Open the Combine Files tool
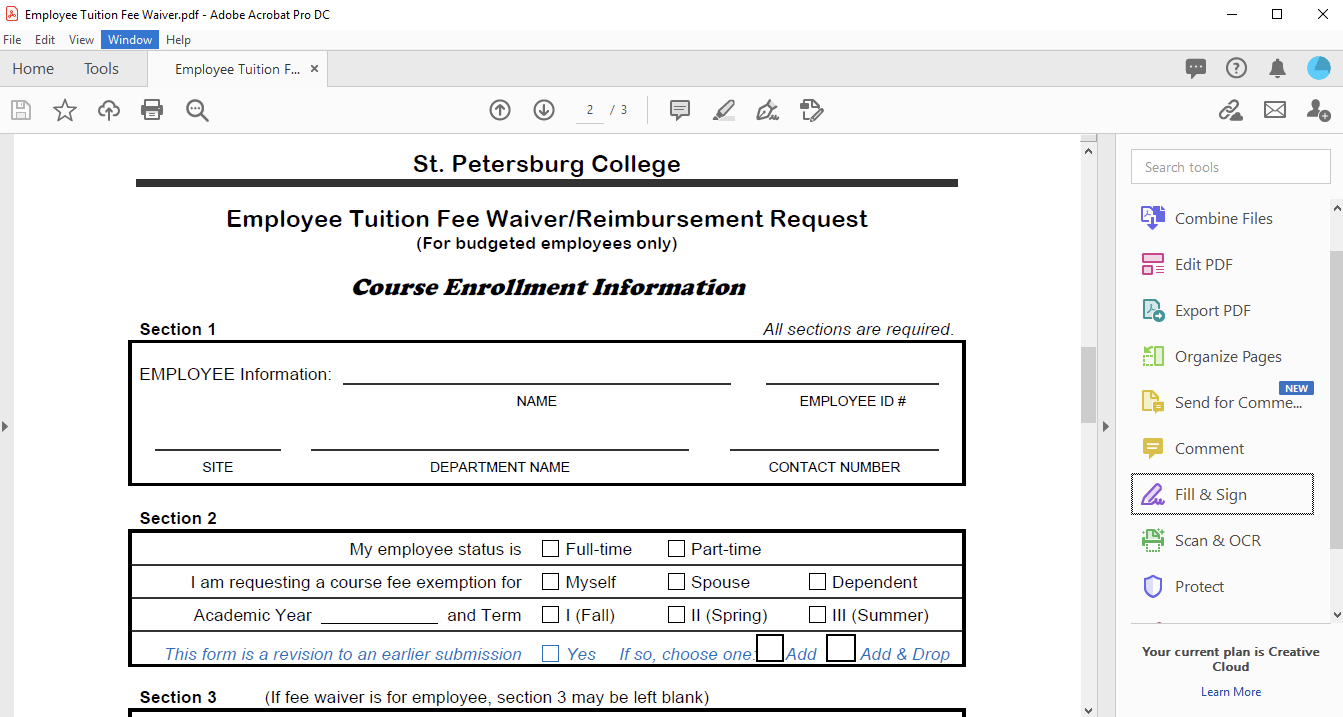Image resolution: width=1343 pixels, height=717 pixels. pos(1222,218)
